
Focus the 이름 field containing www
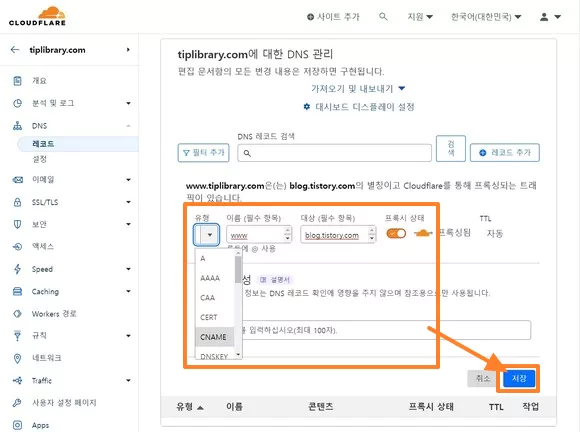[259, 234]
